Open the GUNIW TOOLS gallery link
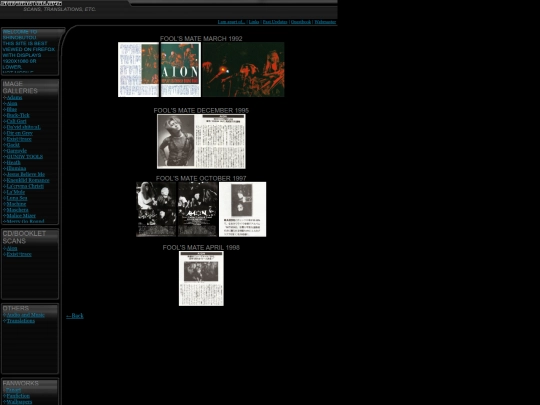Screen dimensions: 540x405 coord(25,156)
